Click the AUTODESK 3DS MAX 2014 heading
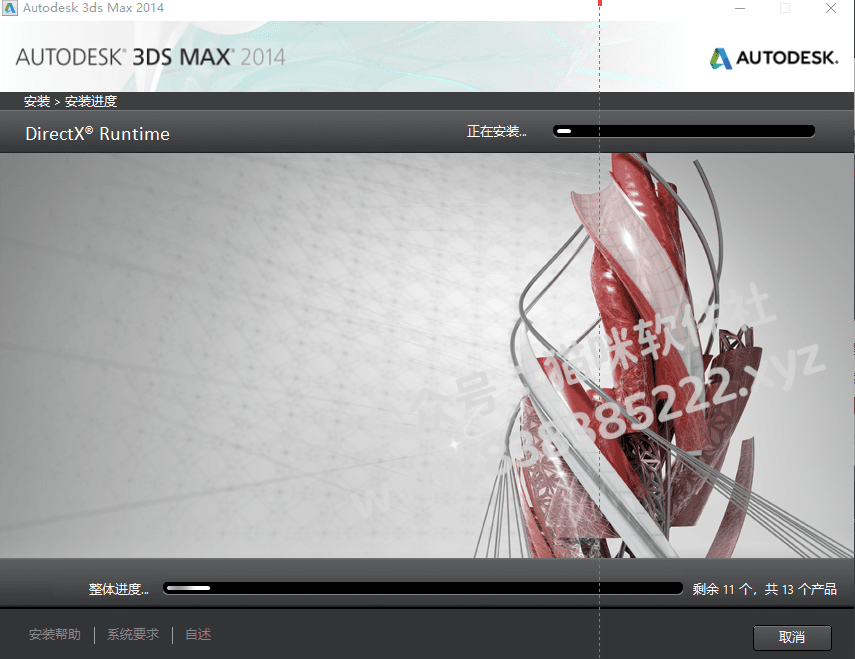Viewport: 855px width, 659px height. coord(150,57)
